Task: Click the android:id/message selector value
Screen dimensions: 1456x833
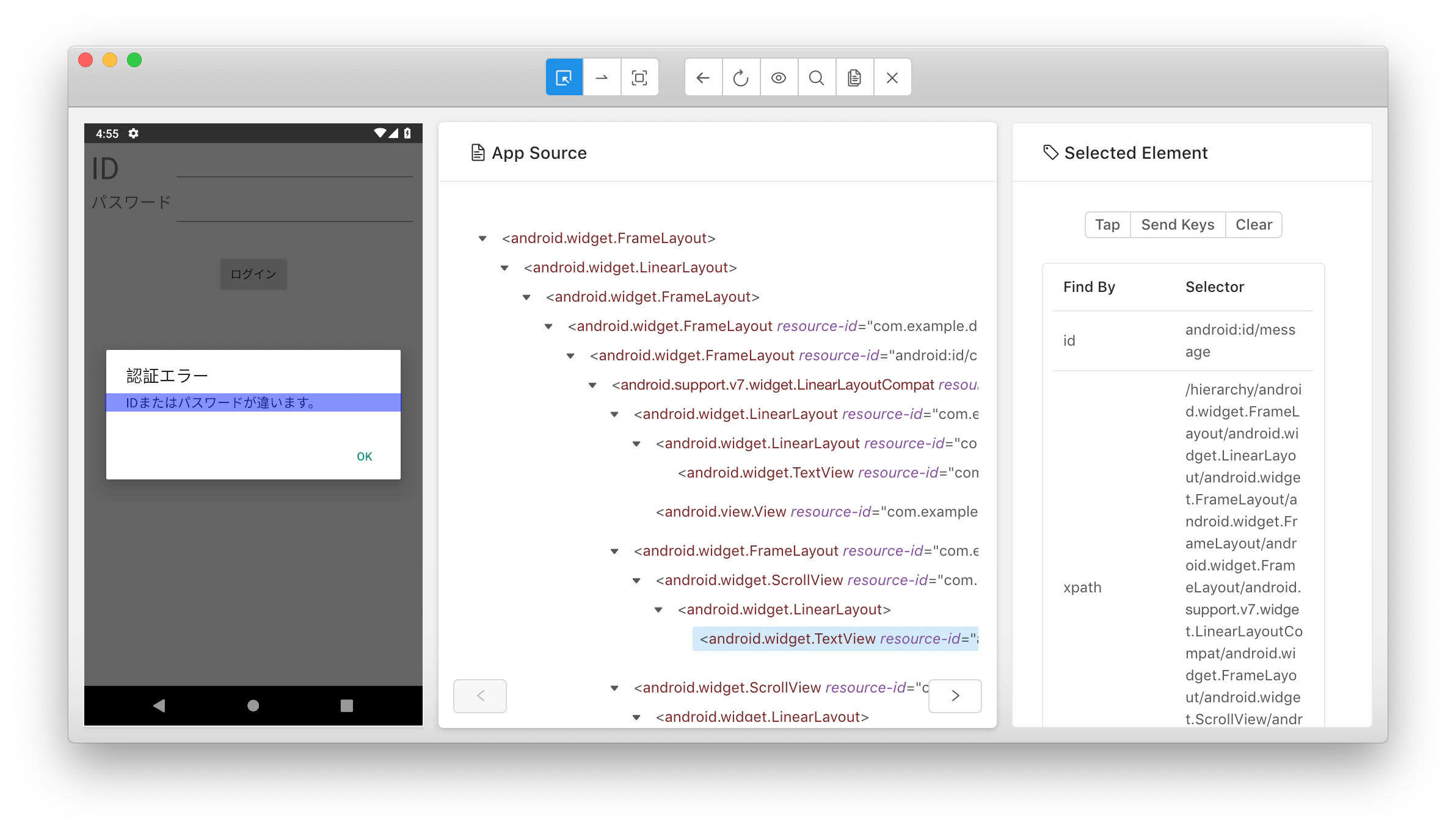Action: coord(1240,341)
